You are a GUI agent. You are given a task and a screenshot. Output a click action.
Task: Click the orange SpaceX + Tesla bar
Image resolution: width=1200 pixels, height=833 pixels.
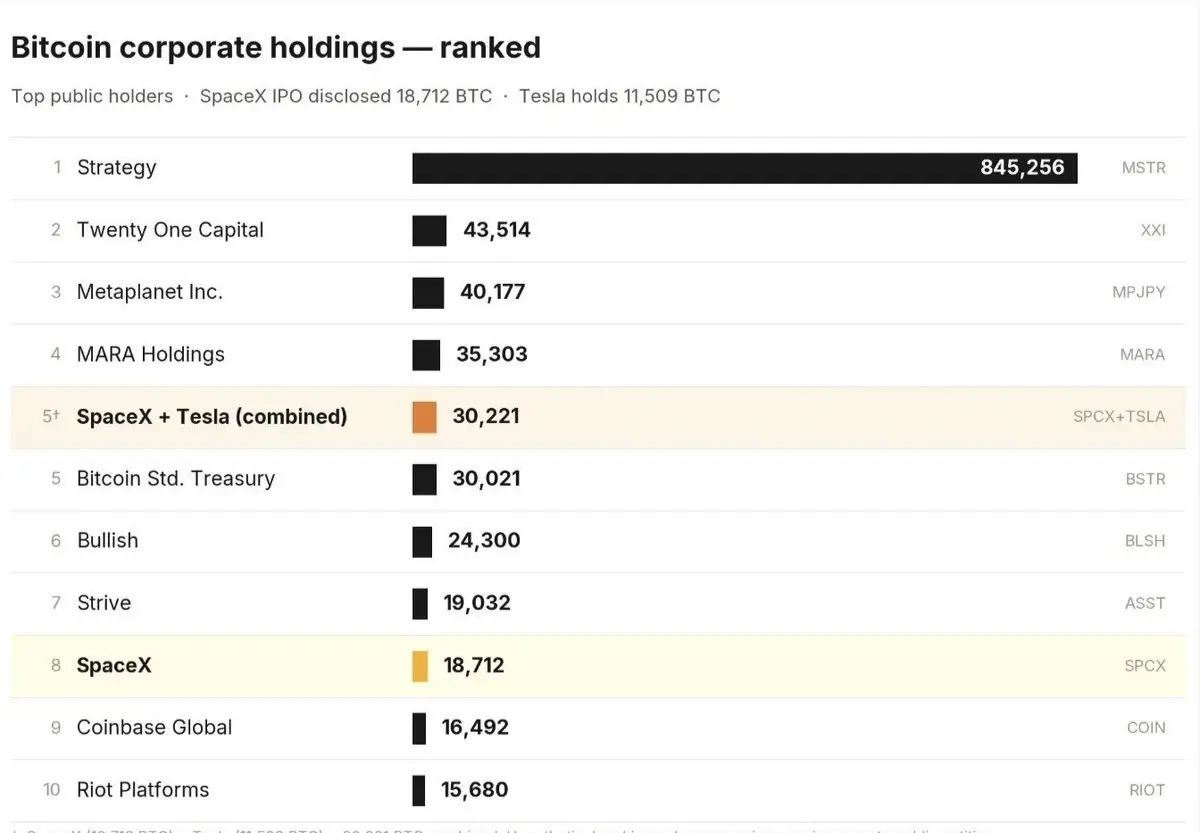424,417
